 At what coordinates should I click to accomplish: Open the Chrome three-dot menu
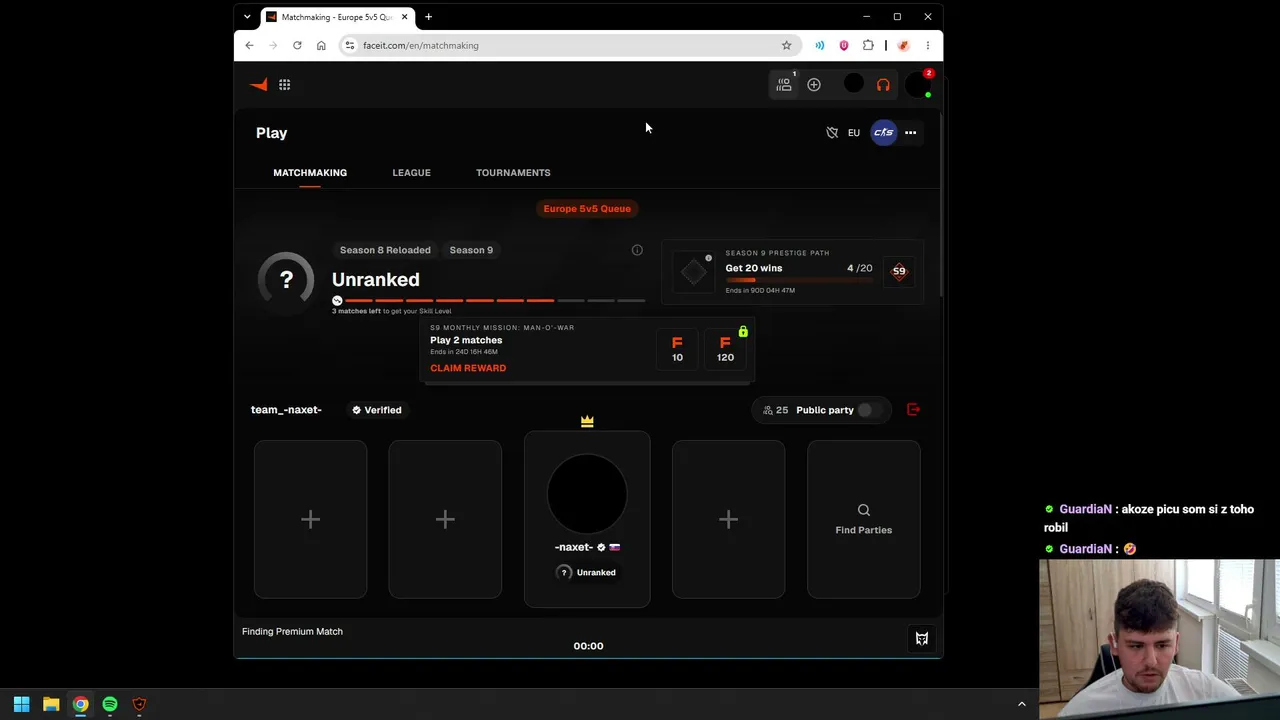pyautogui.click(x=928, y=45)
